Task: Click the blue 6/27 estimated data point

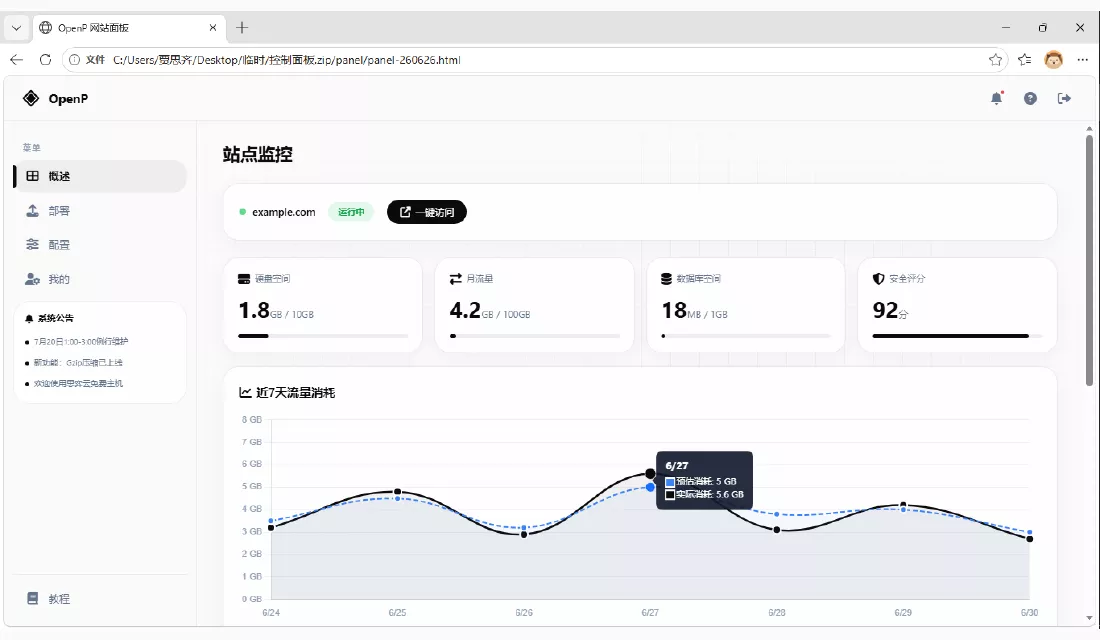Action: [650, 487]
